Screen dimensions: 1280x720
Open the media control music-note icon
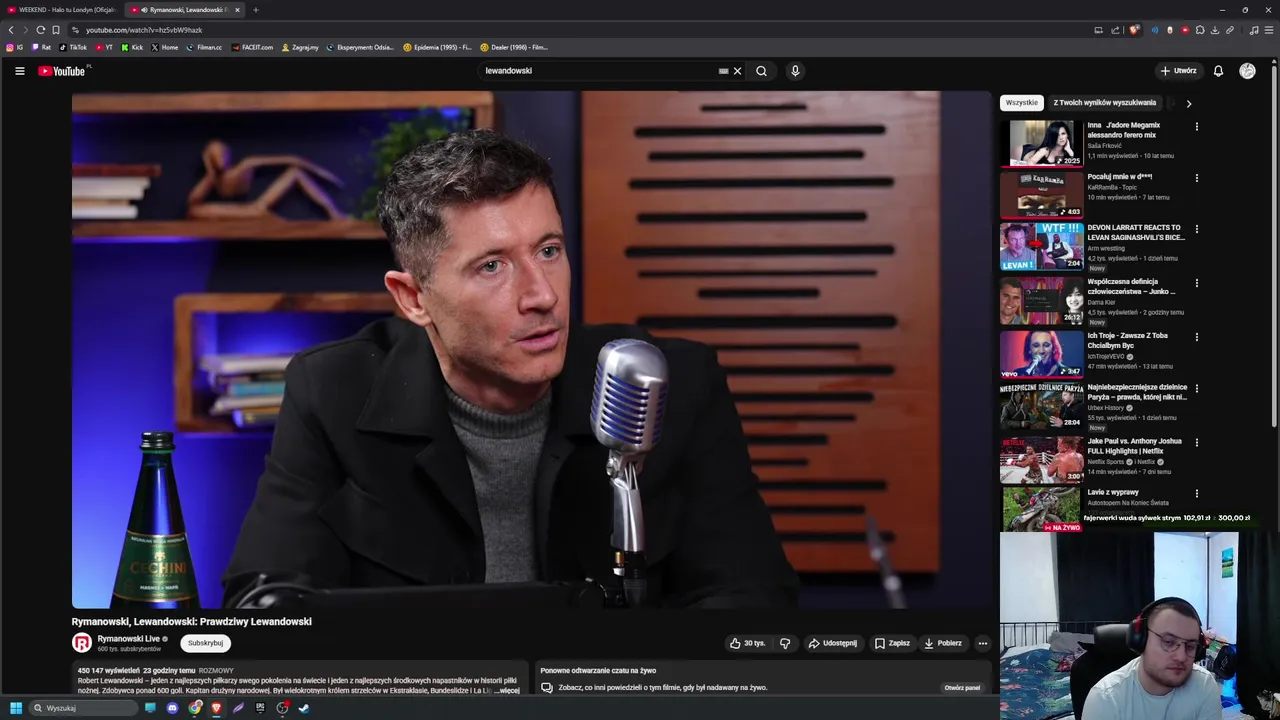[x=1254, y=30]
